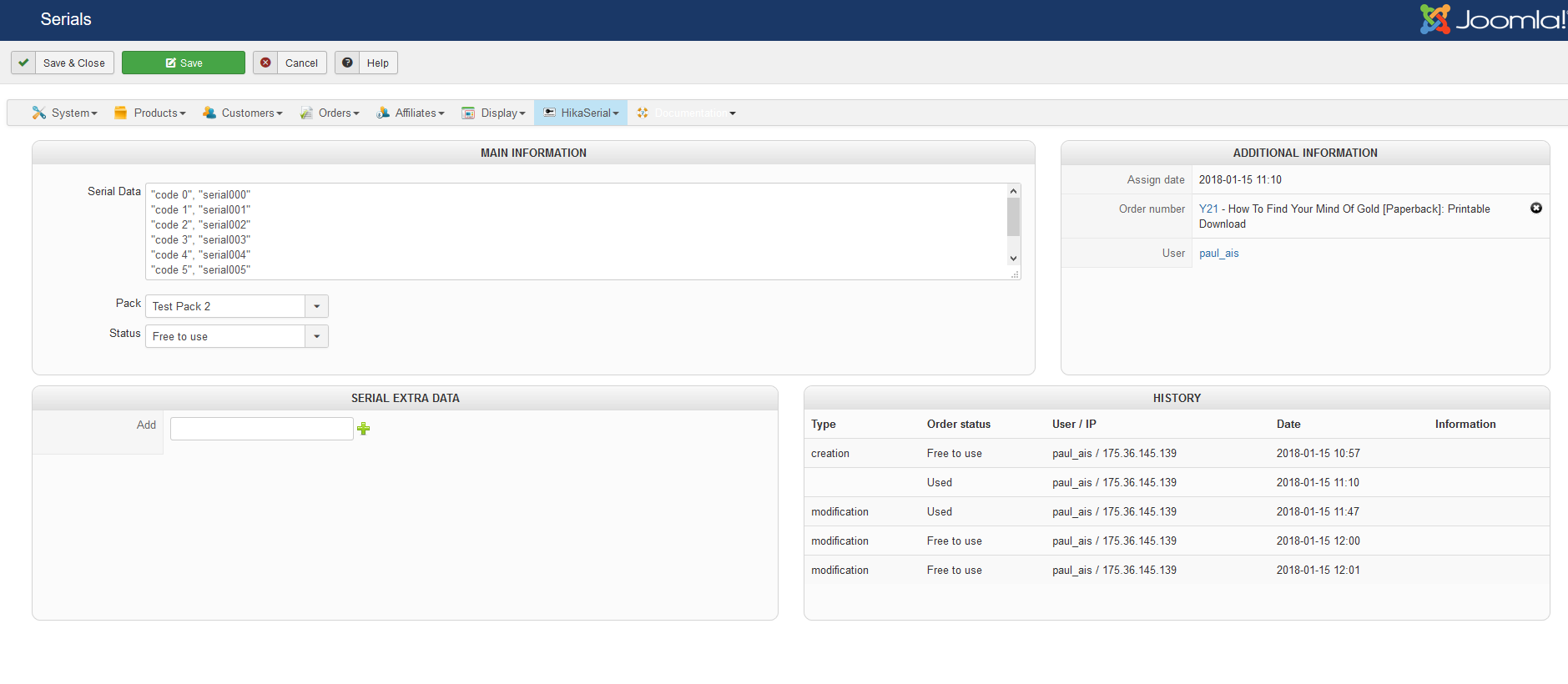This screenshot has width=1568, height=684.
Task: Open the Help button
Action: coord(366,63)
